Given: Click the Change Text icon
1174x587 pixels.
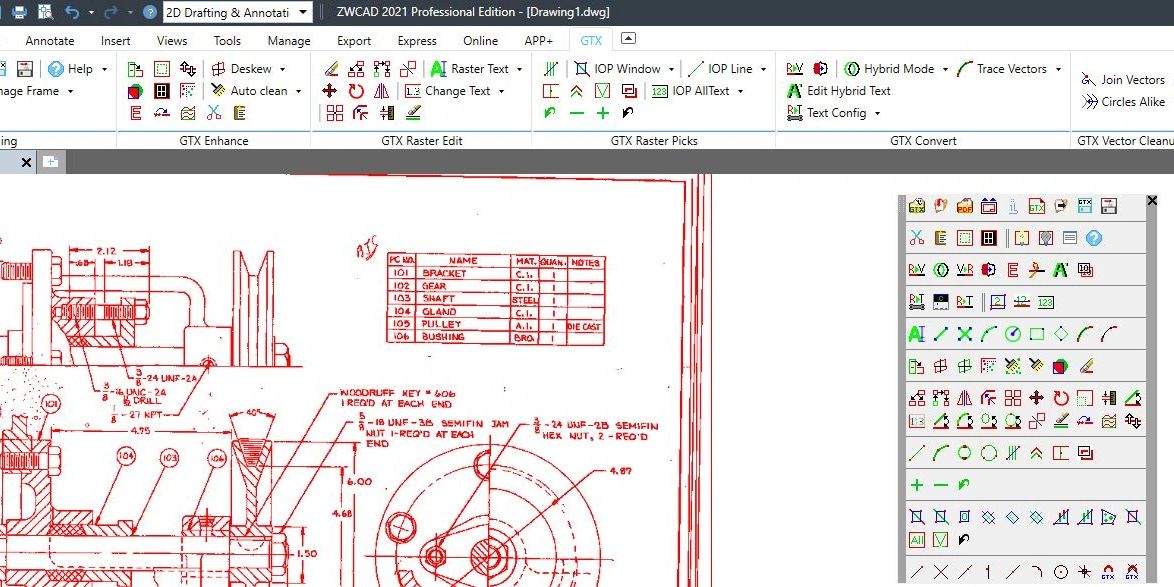Looking at the screenshot, I should (413, 91).
